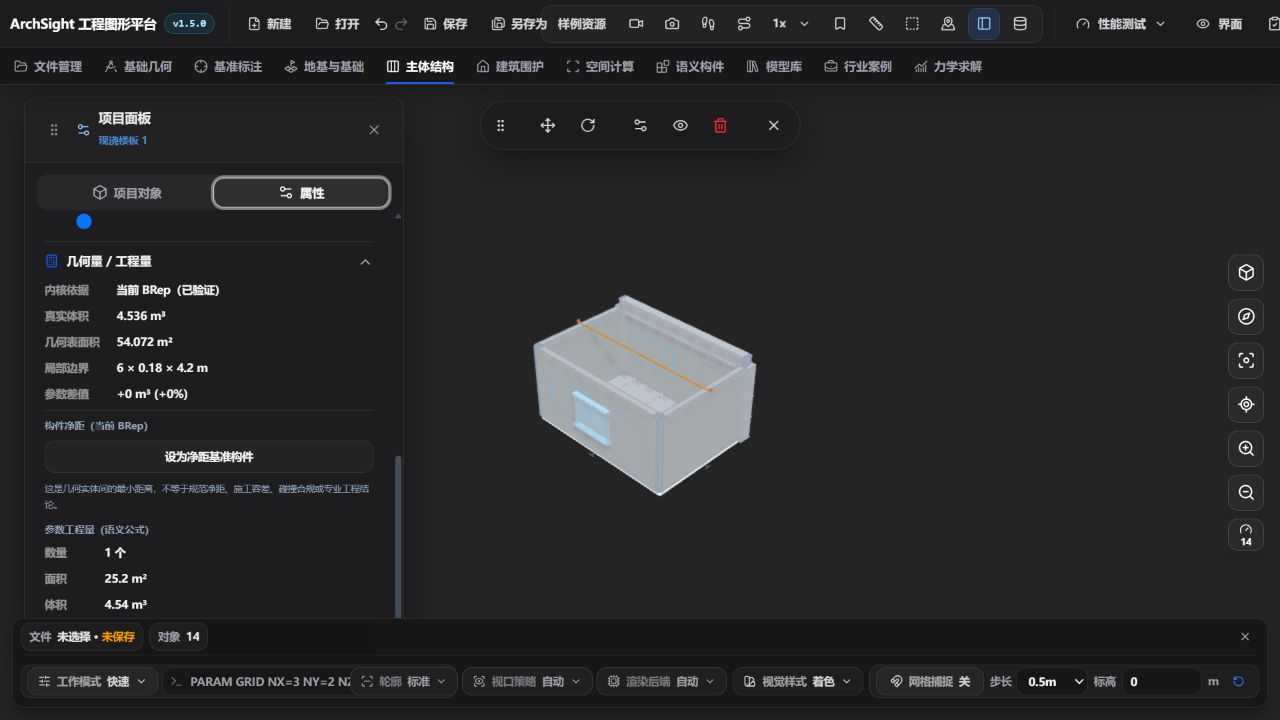Click the bookmark icon in the top toolbar
This screenshot has height=720, width=1280.
pyautogui.click(x=840, y=24)
